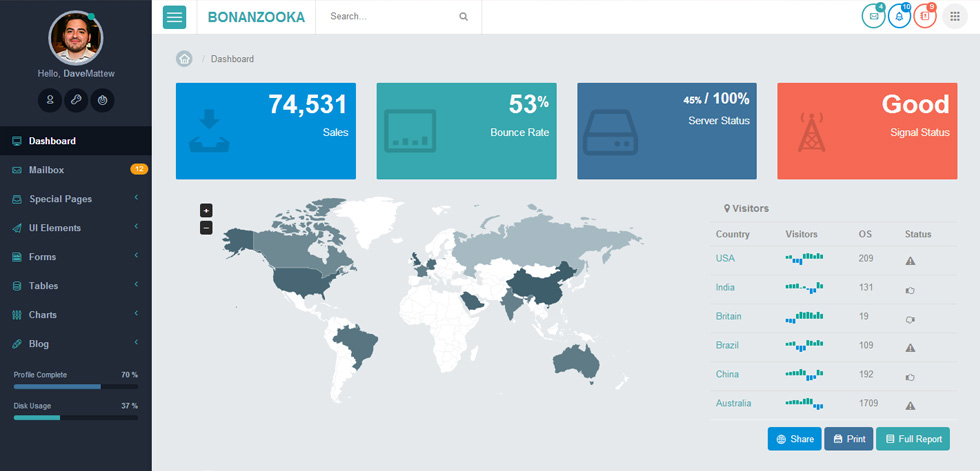The width and height of the screenshot is (980, 471).
Task: Click the Profile Complete progress bar
Action: coord(76,387)
